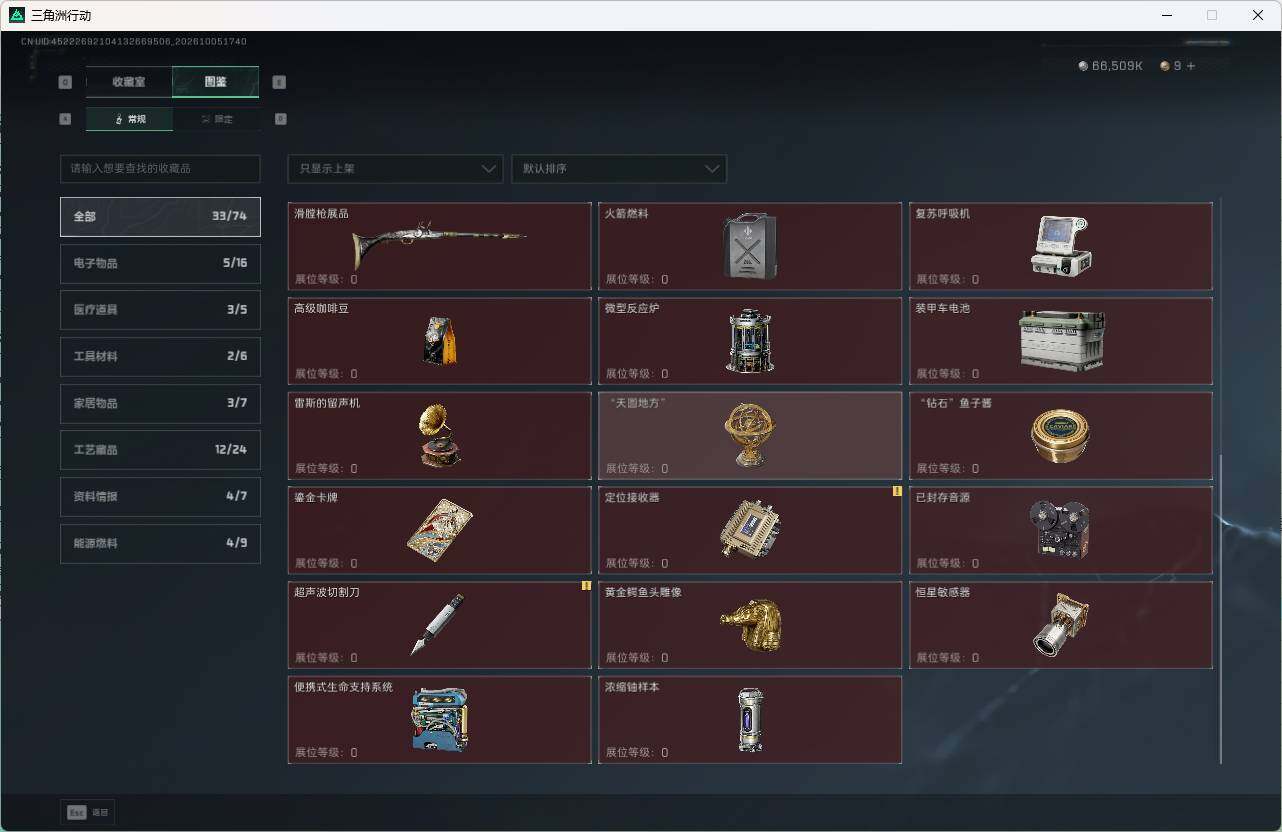The height and width of the screenshot is (832, 1282).
Task: Open the 超声波切割刀 cutting knife item
Action: (440, 625)
